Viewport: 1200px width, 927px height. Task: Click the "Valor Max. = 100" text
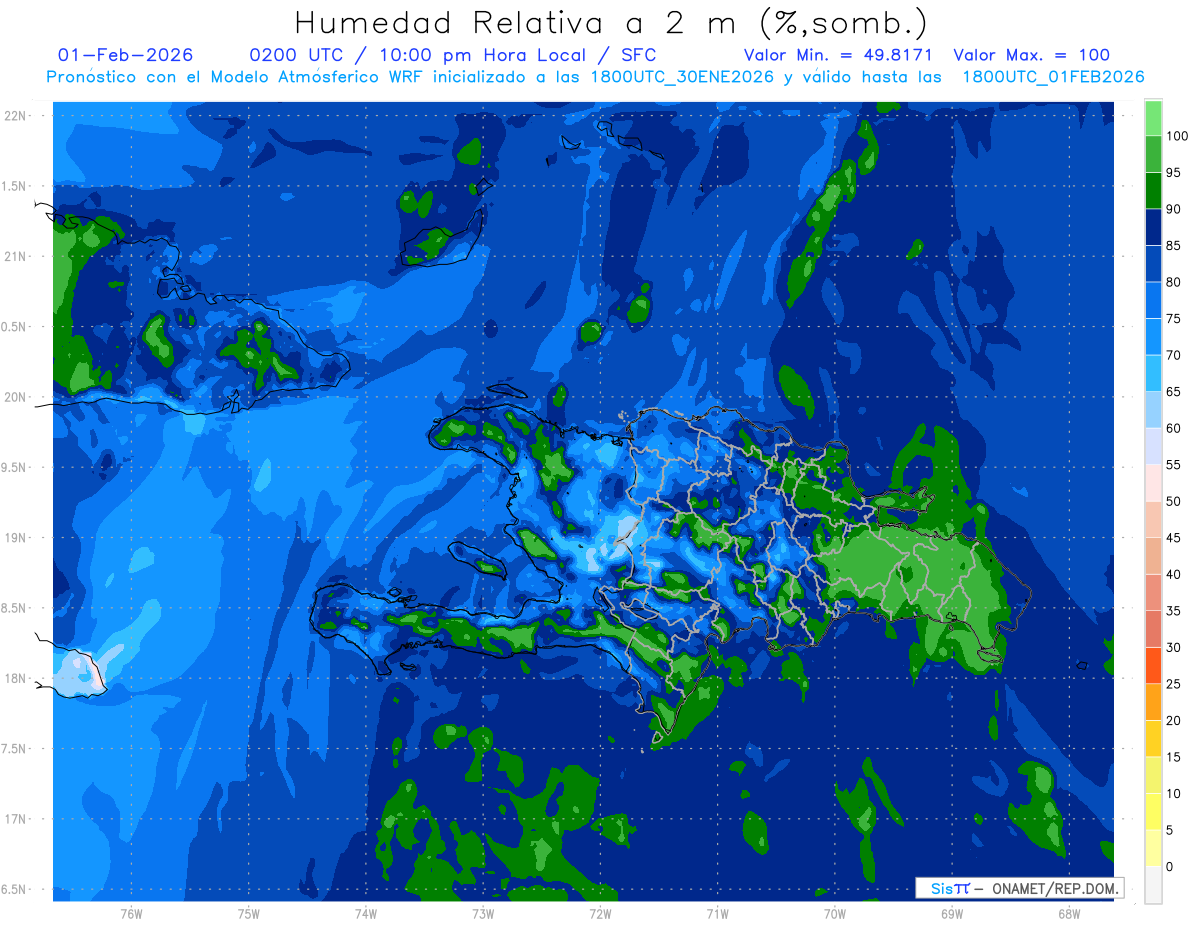(x=1031, y=55)
